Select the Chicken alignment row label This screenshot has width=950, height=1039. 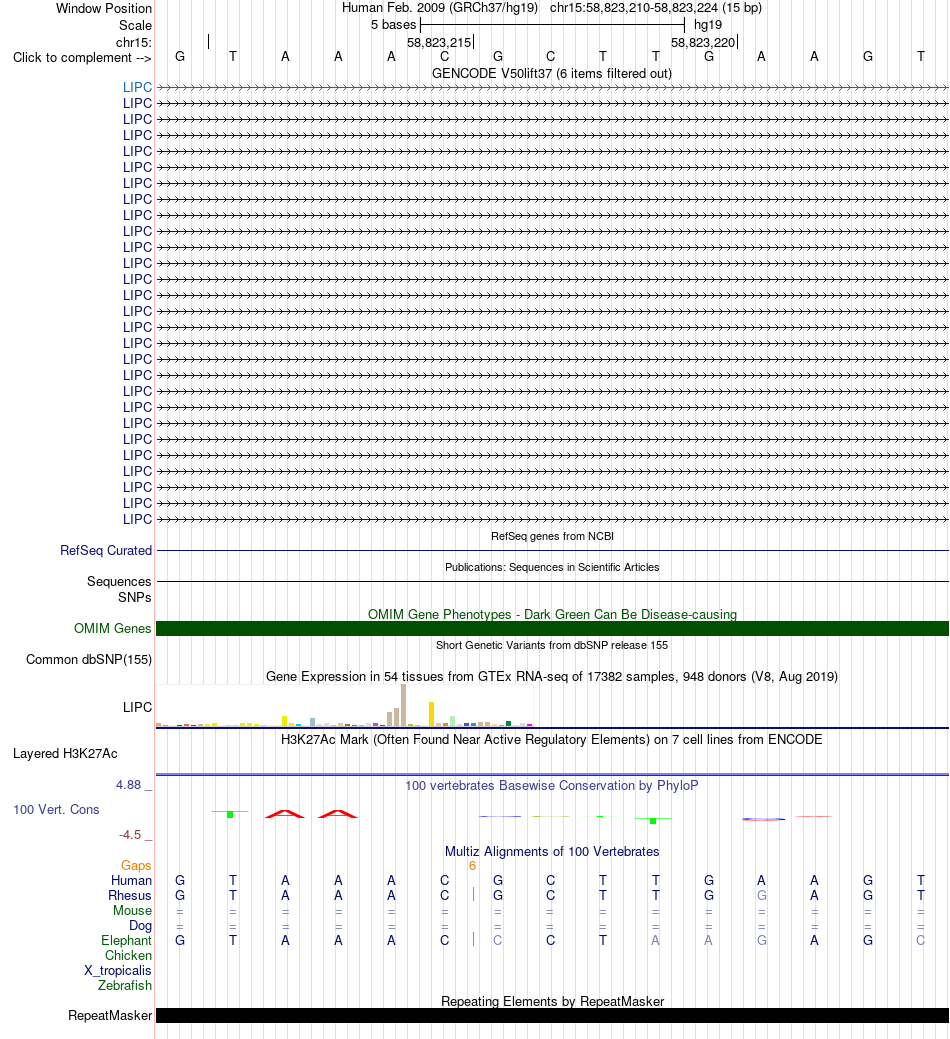(x=129, y=956)
